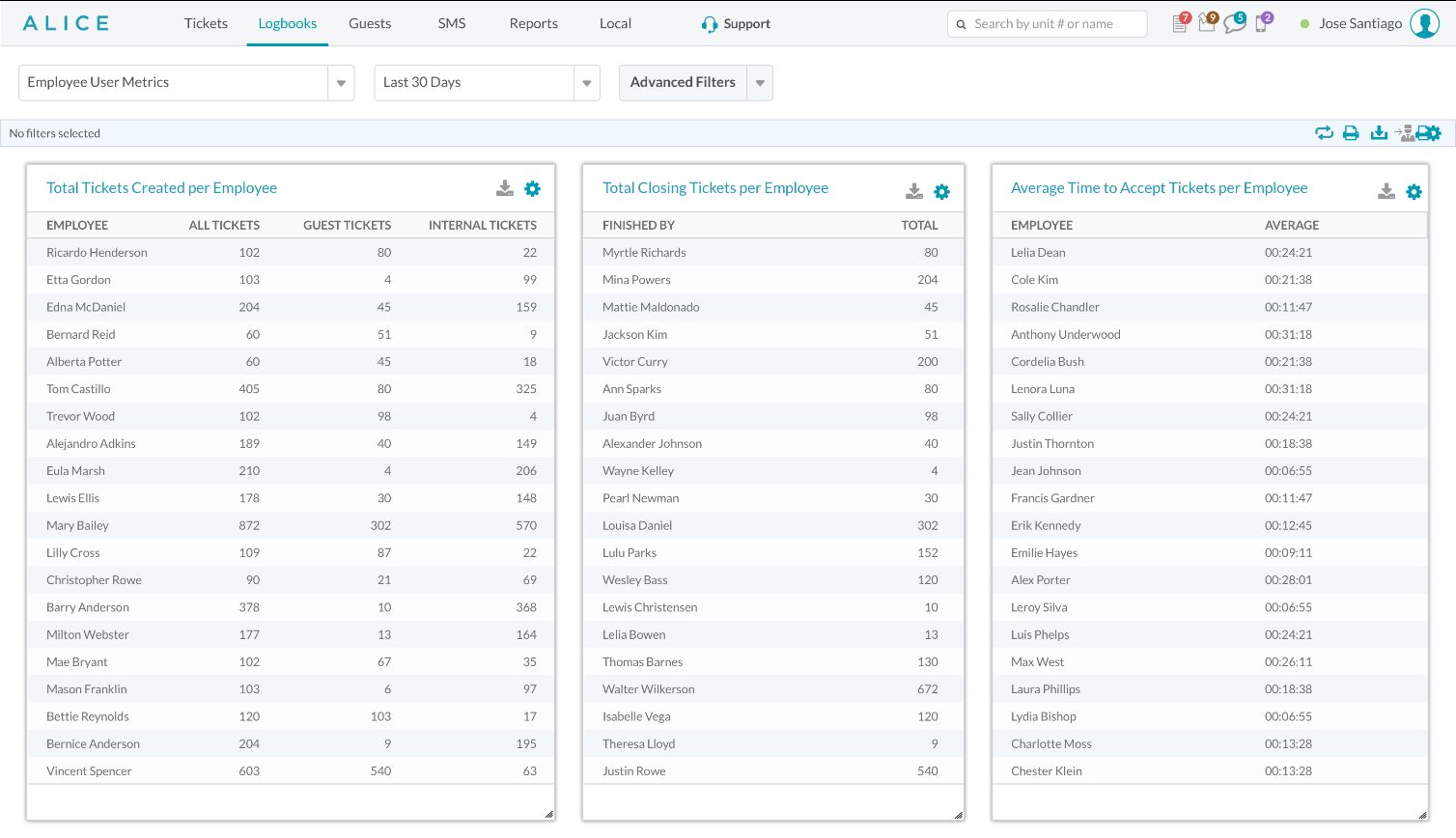Go to the Reports tab

point(533,23)
